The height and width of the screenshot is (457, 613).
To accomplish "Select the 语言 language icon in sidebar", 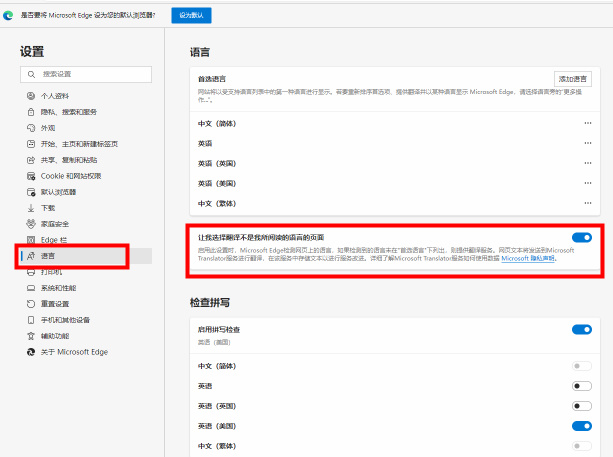I will (x=31, y=256).
